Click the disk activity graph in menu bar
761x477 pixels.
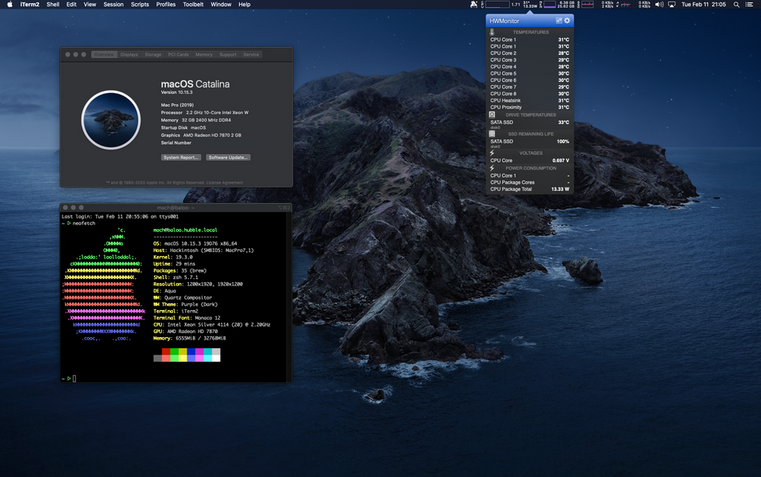point(587,4)
